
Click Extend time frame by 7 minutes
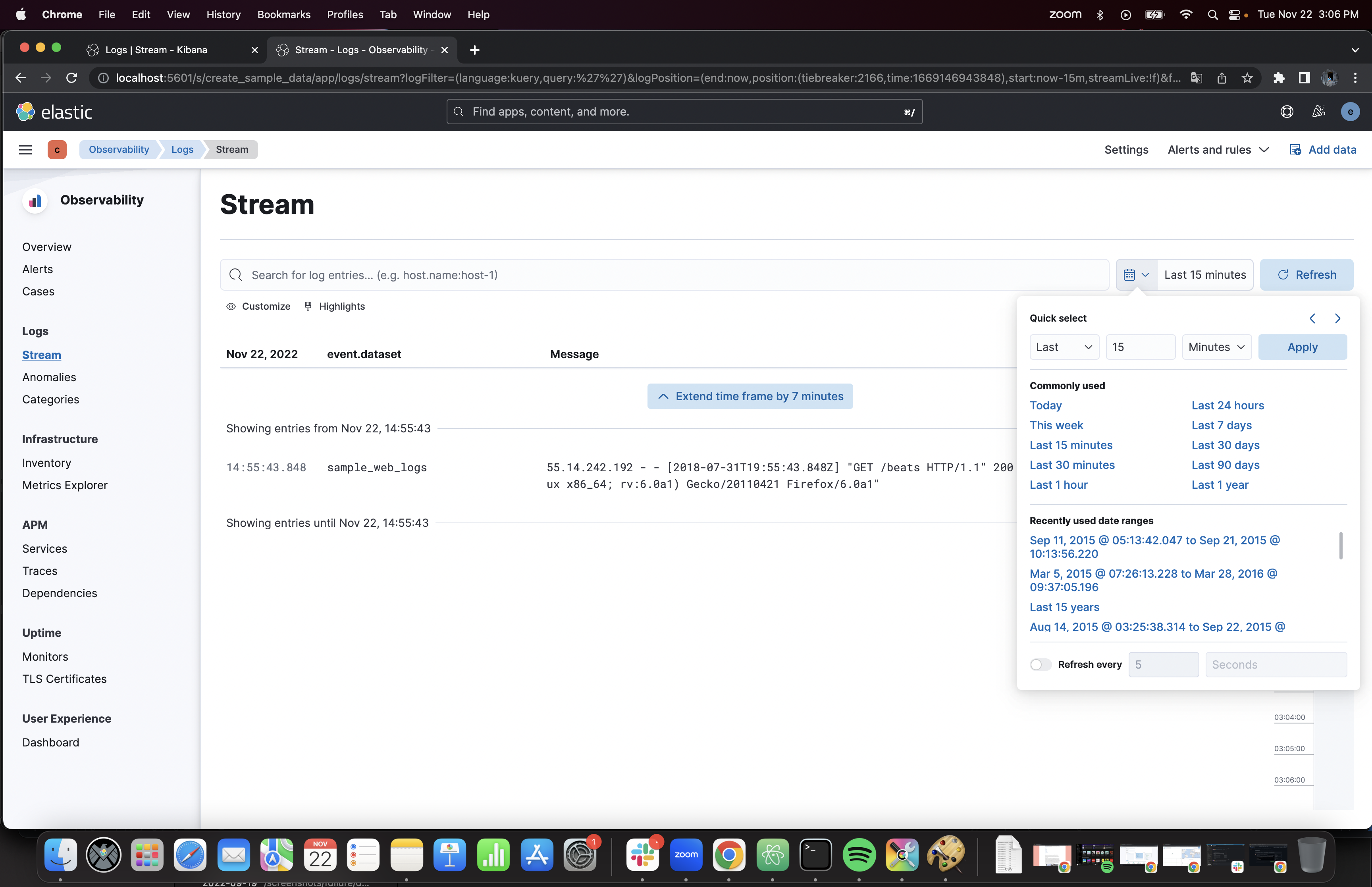(x=750, y=396)
